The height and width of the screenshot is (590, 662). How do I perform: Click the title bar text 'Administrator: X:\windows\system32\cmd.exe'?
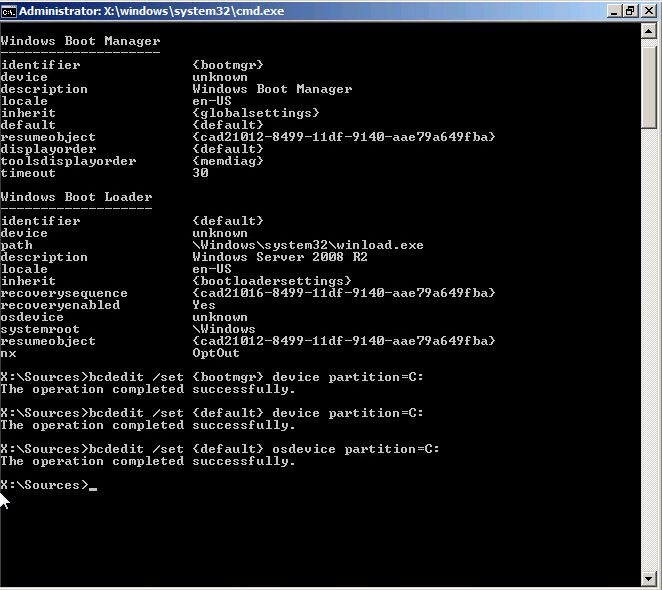(152, 11)
